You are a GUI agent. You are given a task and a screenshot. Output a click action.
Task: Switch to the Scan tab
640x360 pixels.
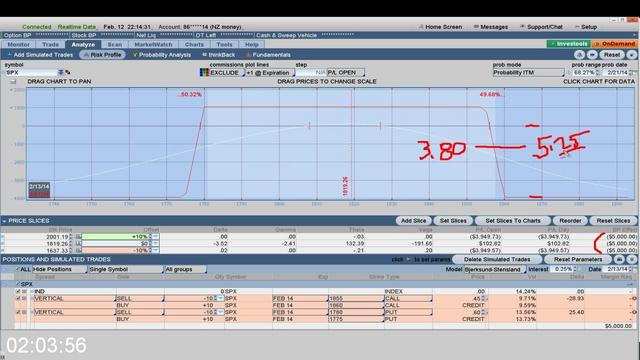115,44
